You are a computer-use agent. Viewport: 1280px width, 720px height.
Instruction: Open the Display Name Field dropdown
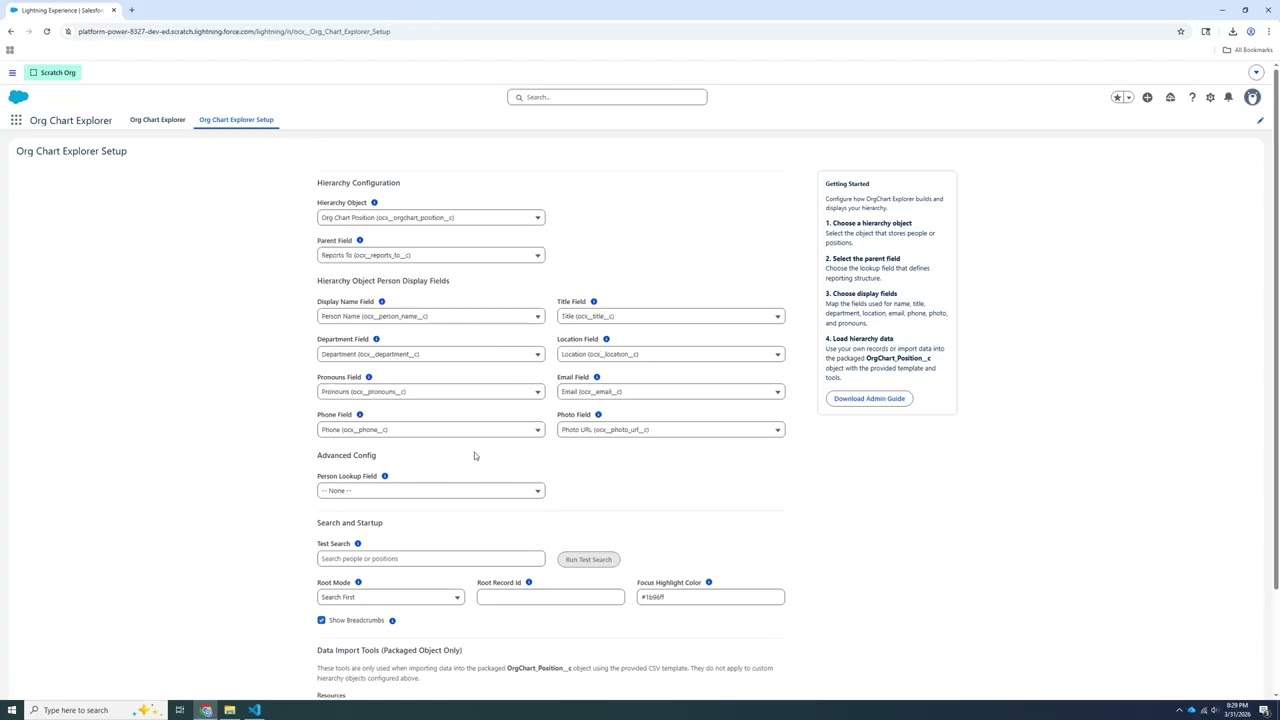(431, 316)
